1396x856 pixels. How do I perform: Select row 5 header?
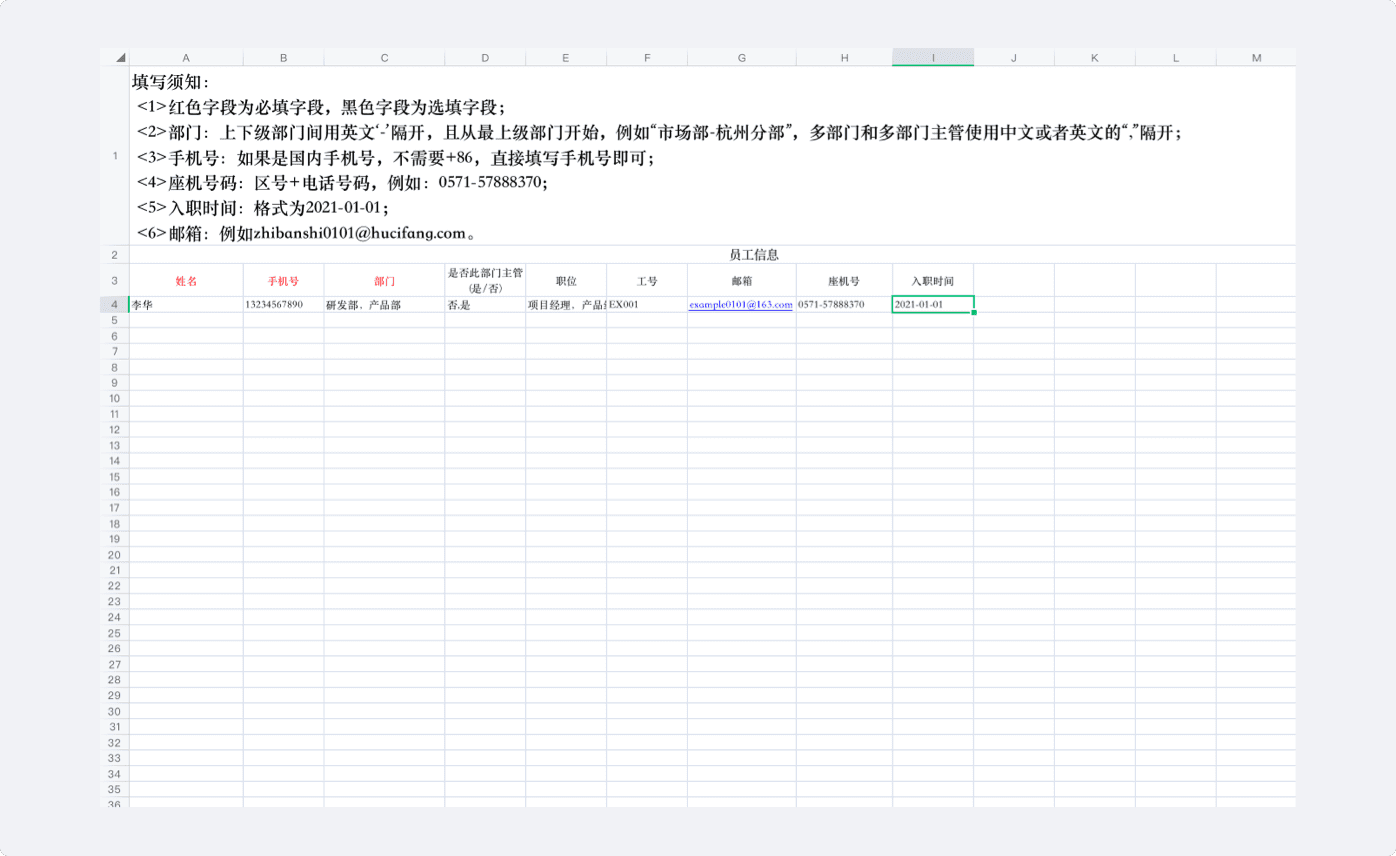point(115,320)
